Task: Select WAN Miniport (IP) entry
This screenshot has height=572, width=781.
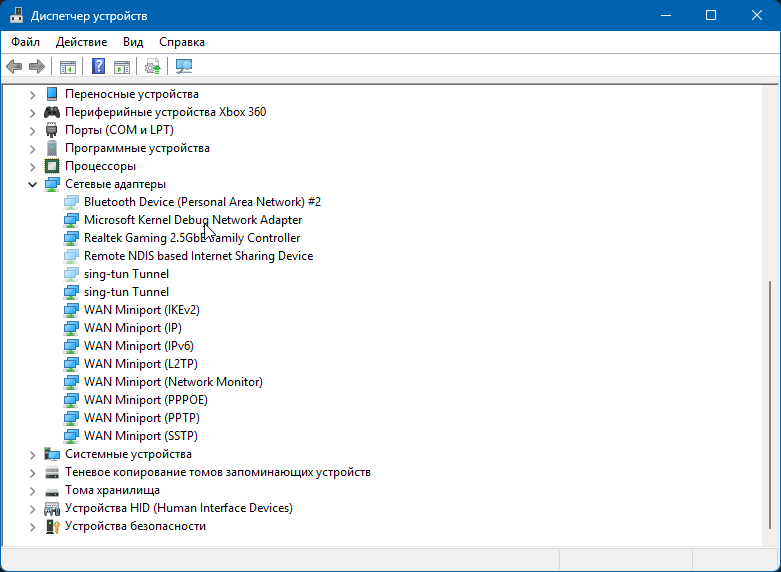Action: 132,328
